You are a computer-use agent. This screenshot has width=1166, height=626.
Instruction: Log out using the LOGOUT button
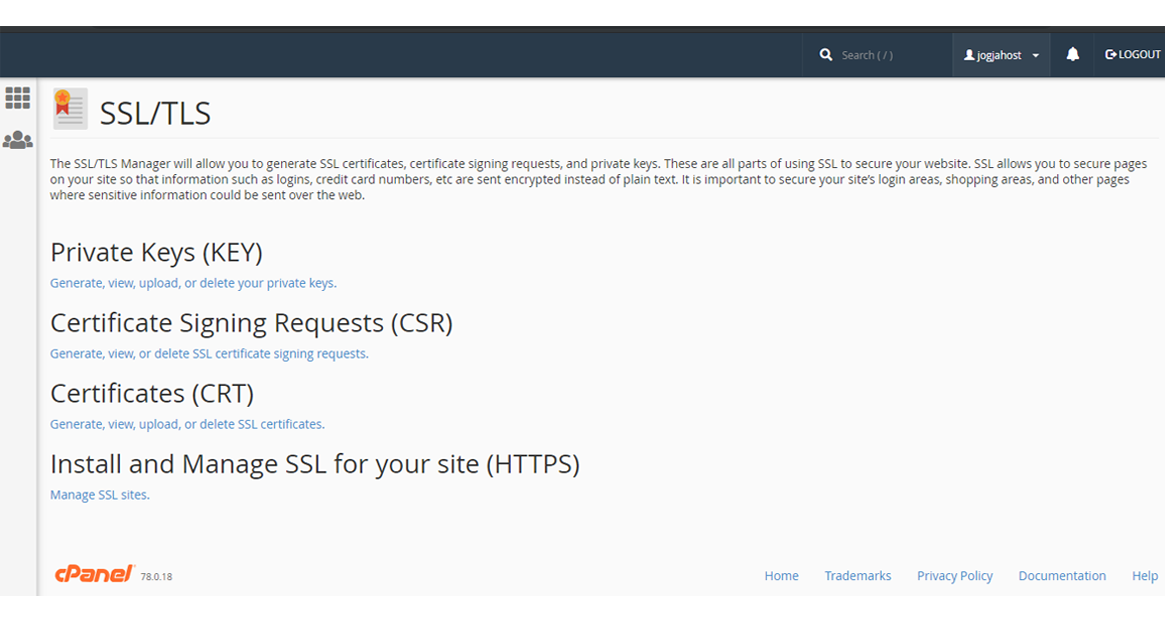click(x=1132, y=55)
